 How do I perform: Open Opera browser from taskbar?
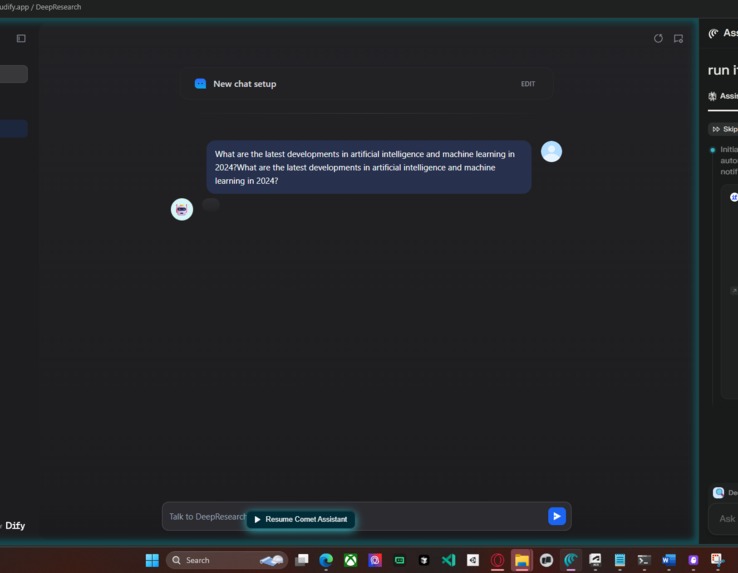[x=497, y=560]
